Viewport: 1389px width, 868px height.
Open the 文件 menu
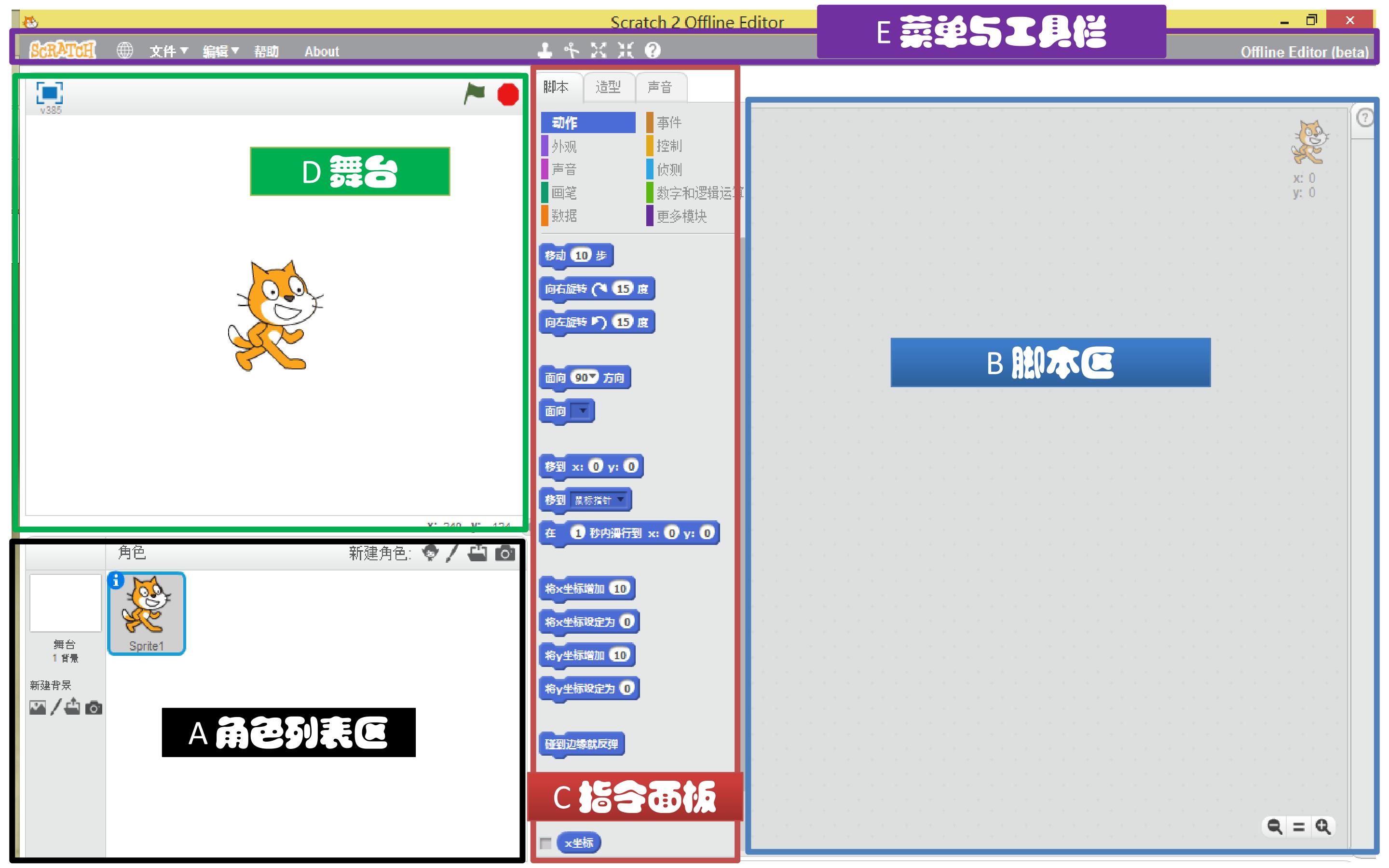[x=169, y=51]
